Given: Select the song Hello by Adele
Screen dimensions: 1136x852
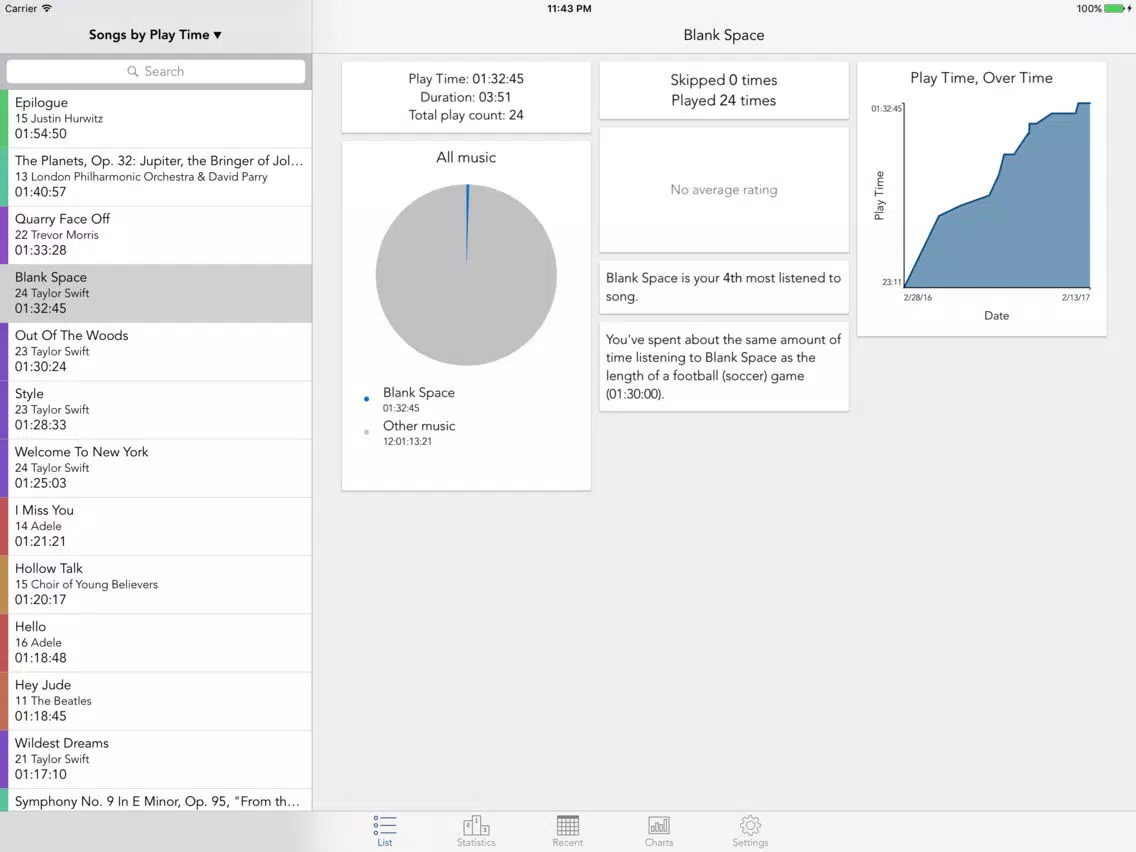Looking at the screenshot, I should [156, 643].
